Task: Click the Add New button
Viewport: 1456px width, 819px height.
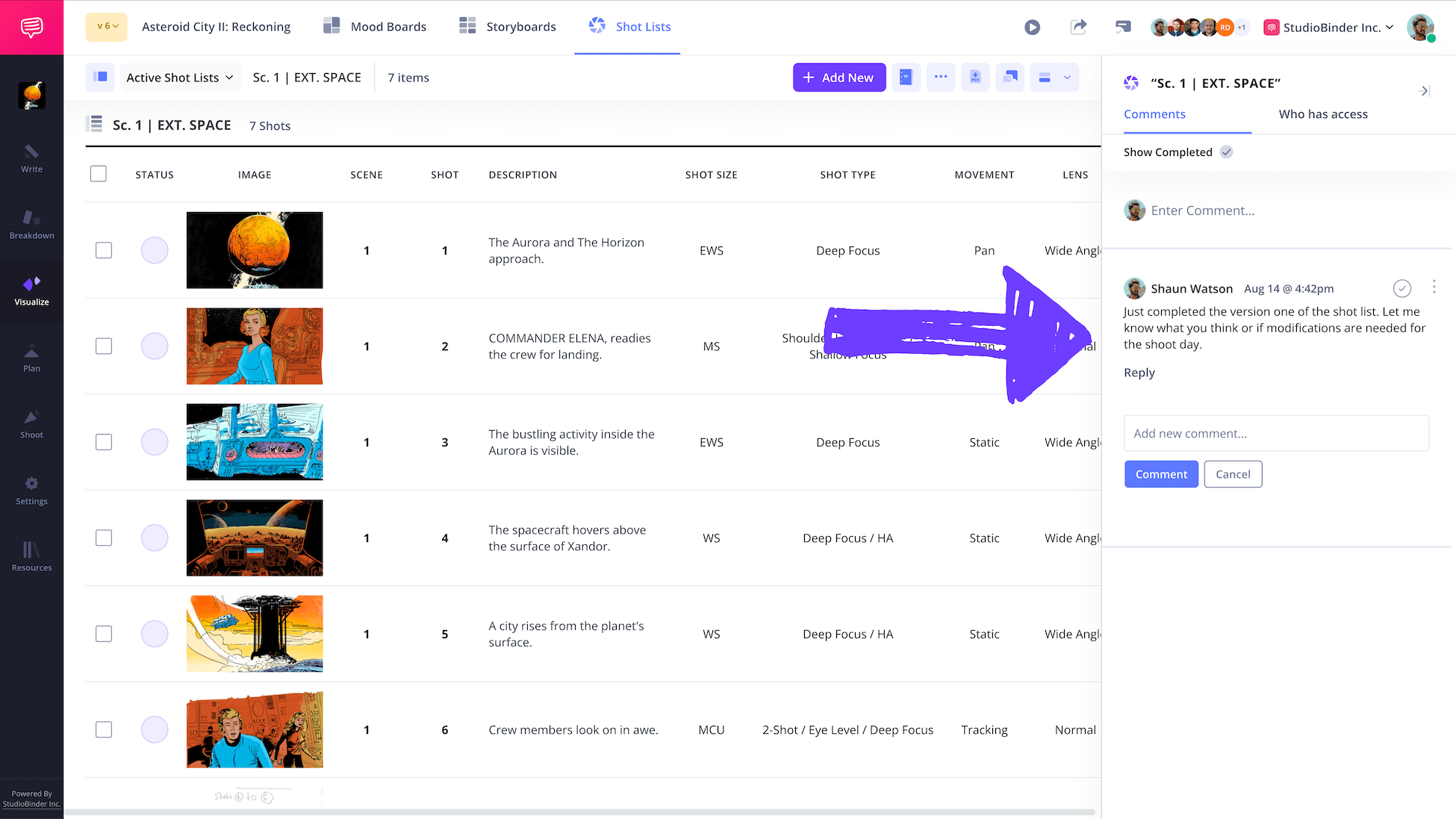Action: [x=839, y=78]
